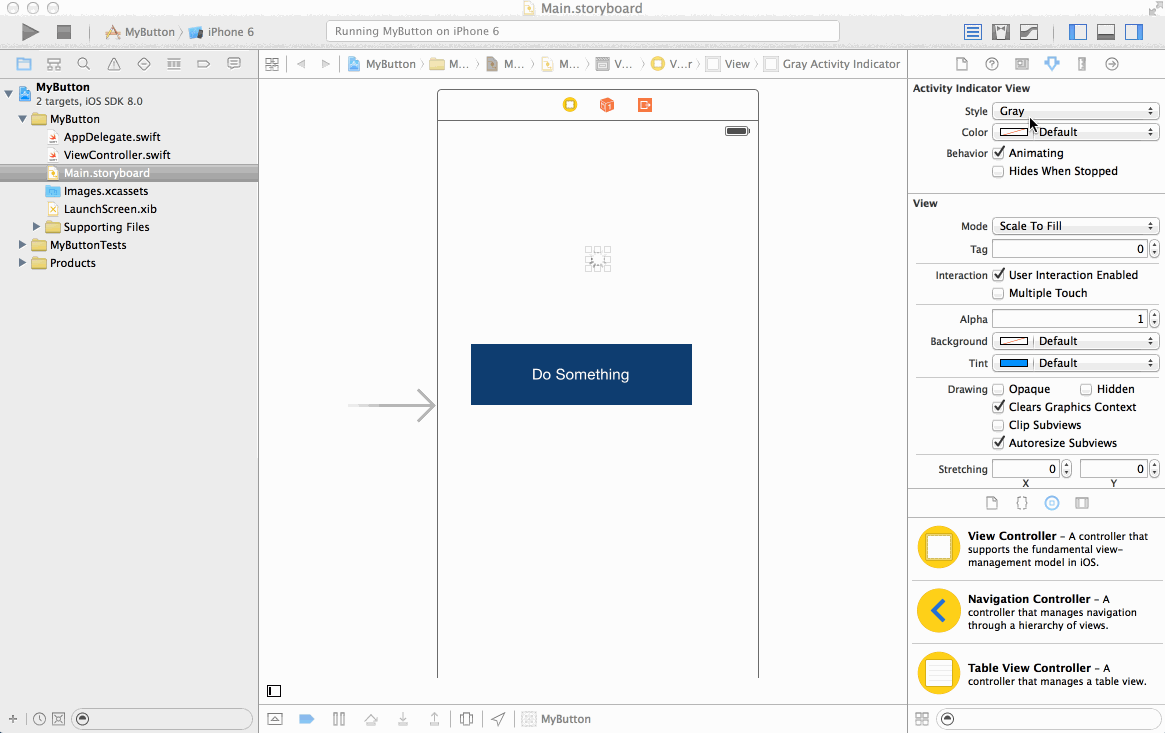Check the Opaque option
Viewport: 1165px width, 733px height.
click(999, 389)
